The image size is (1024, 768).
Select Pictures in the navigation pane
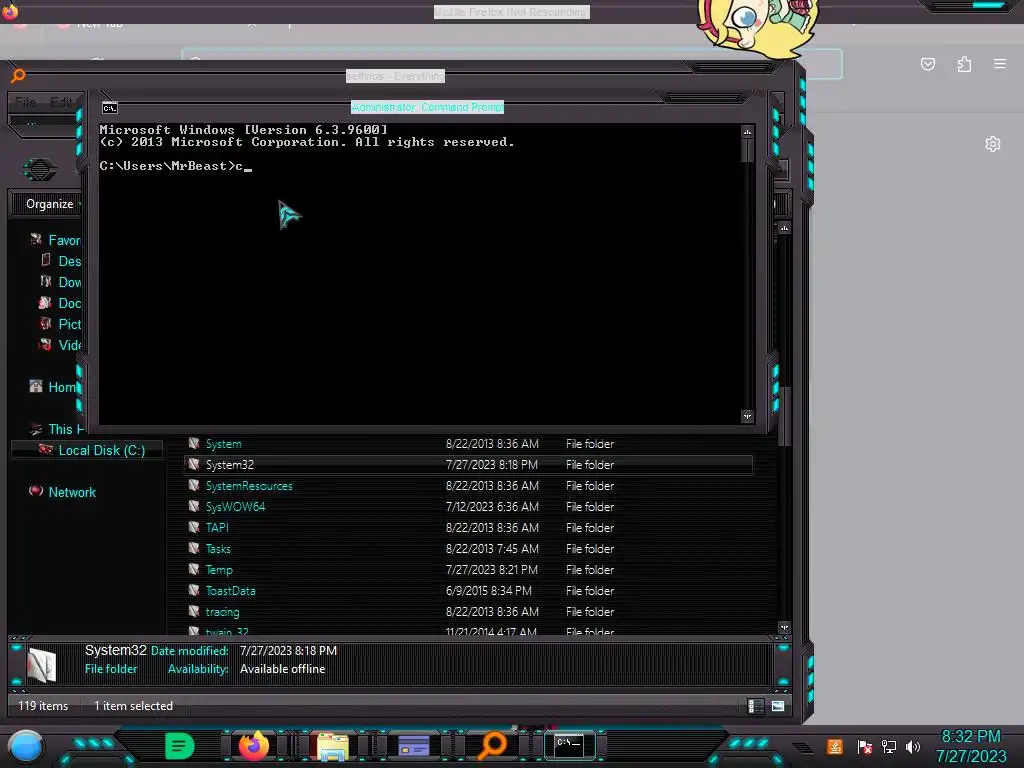[62, 324]
